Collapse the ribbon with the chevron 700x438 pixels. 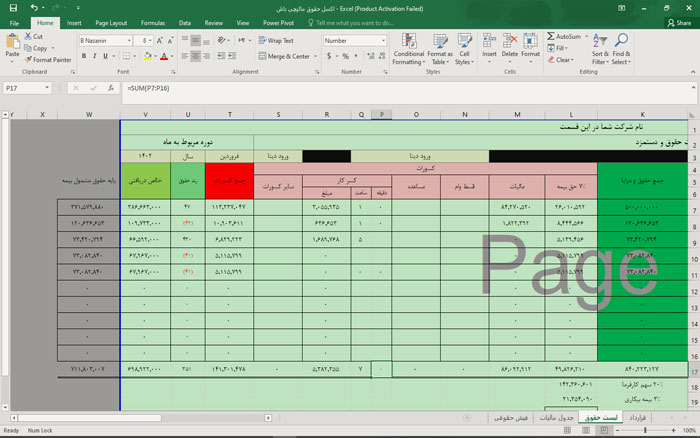point(693,72)
